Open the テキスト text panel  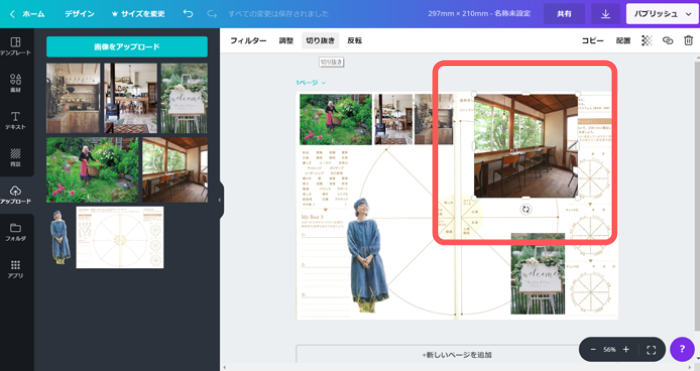[15, 121]
